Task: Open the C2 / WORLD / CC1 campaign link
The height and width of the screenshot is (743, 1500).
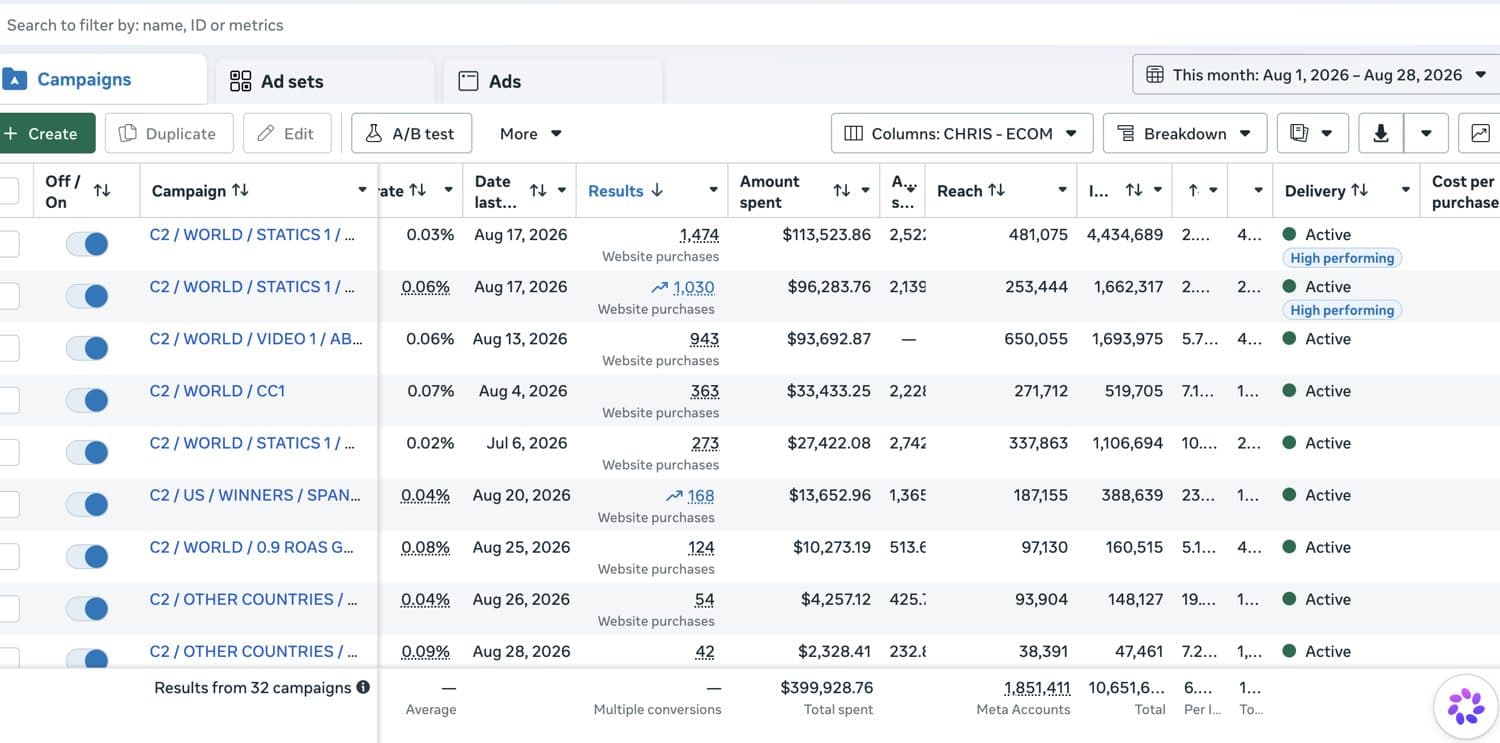Action: 217,391
